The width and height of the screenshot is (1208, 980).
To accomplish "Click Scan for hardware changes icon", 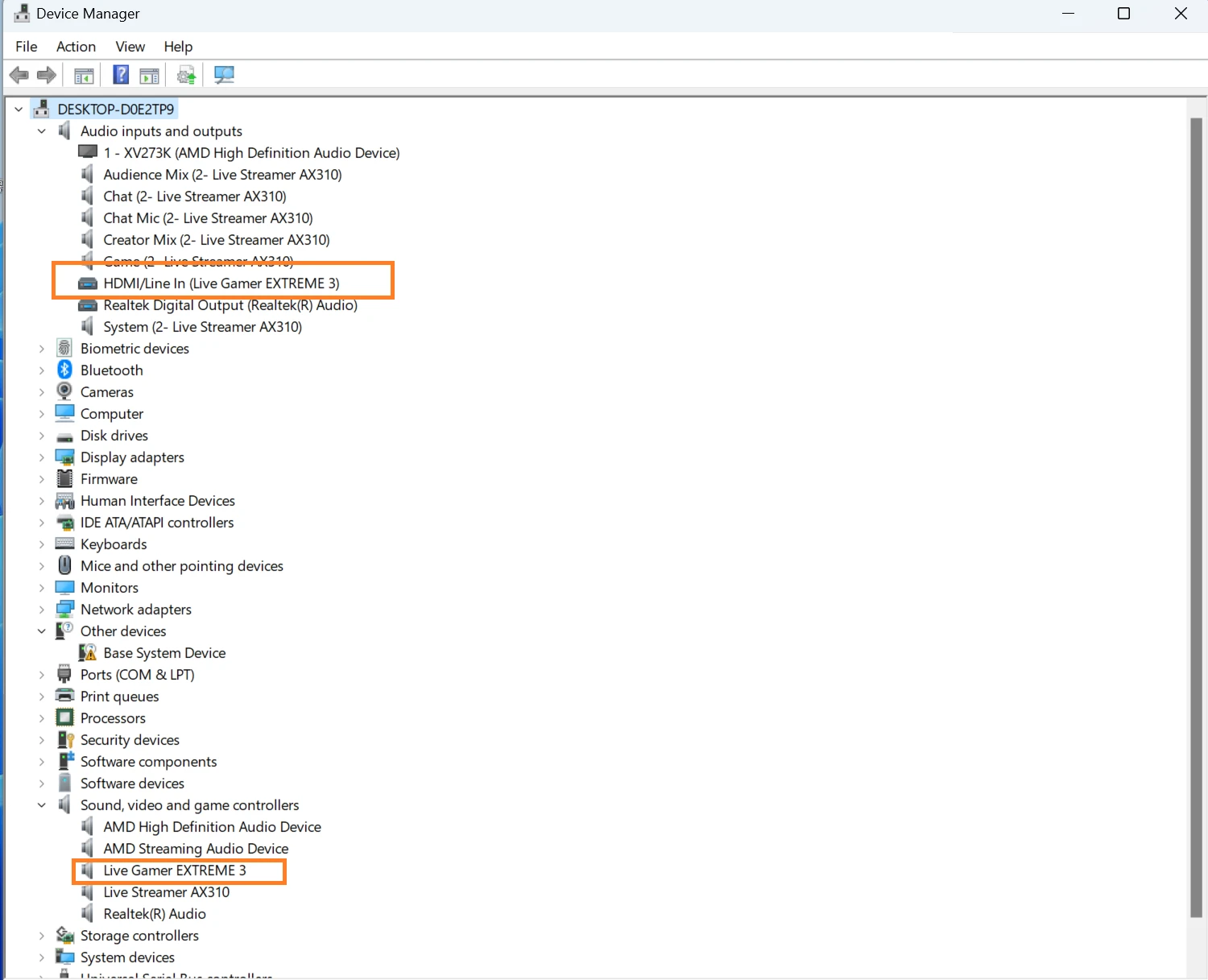I will tap(224, 75).
